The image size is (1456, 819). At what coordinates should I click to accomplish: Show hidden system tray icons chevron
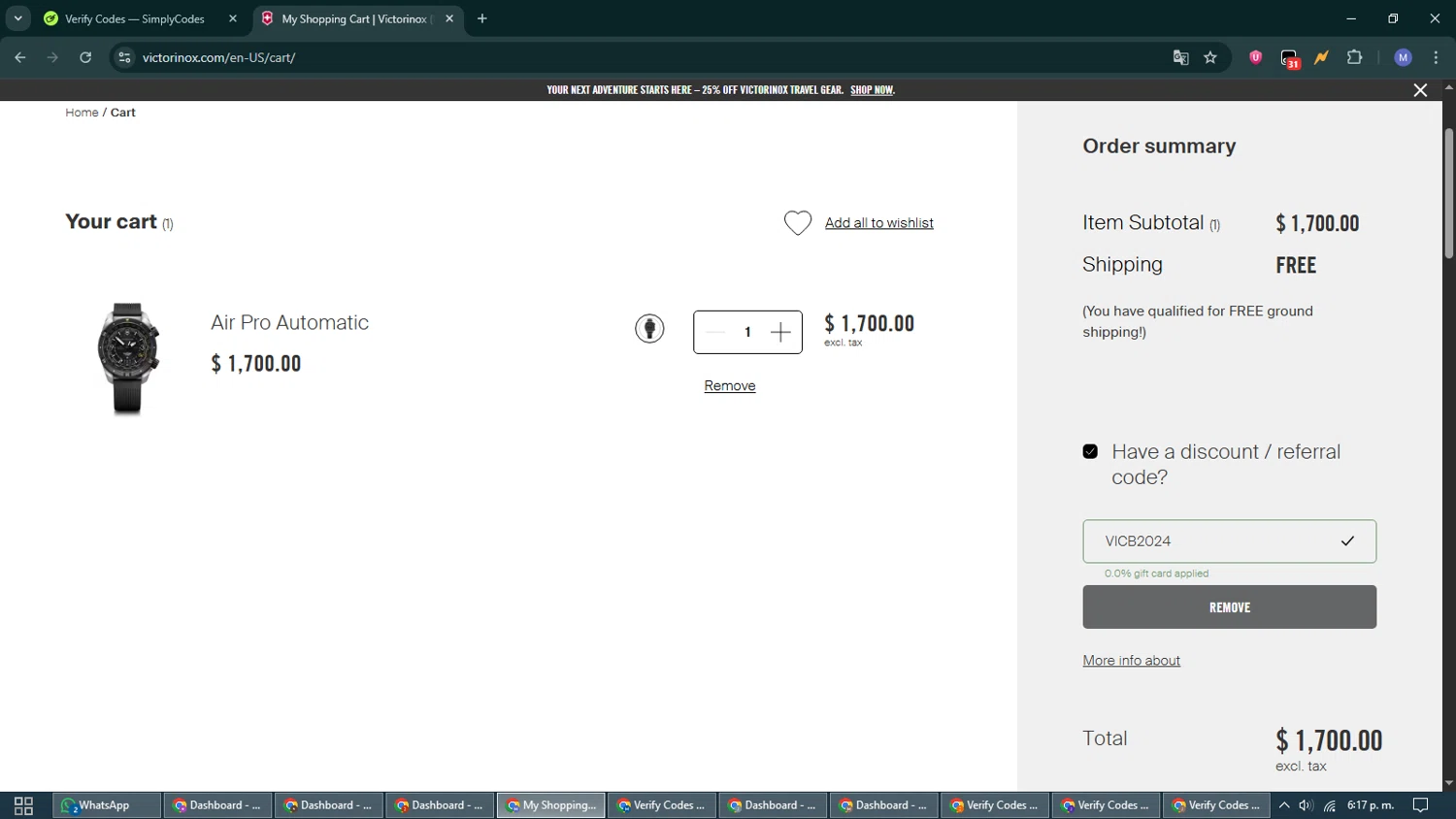tap(1284, 805)
